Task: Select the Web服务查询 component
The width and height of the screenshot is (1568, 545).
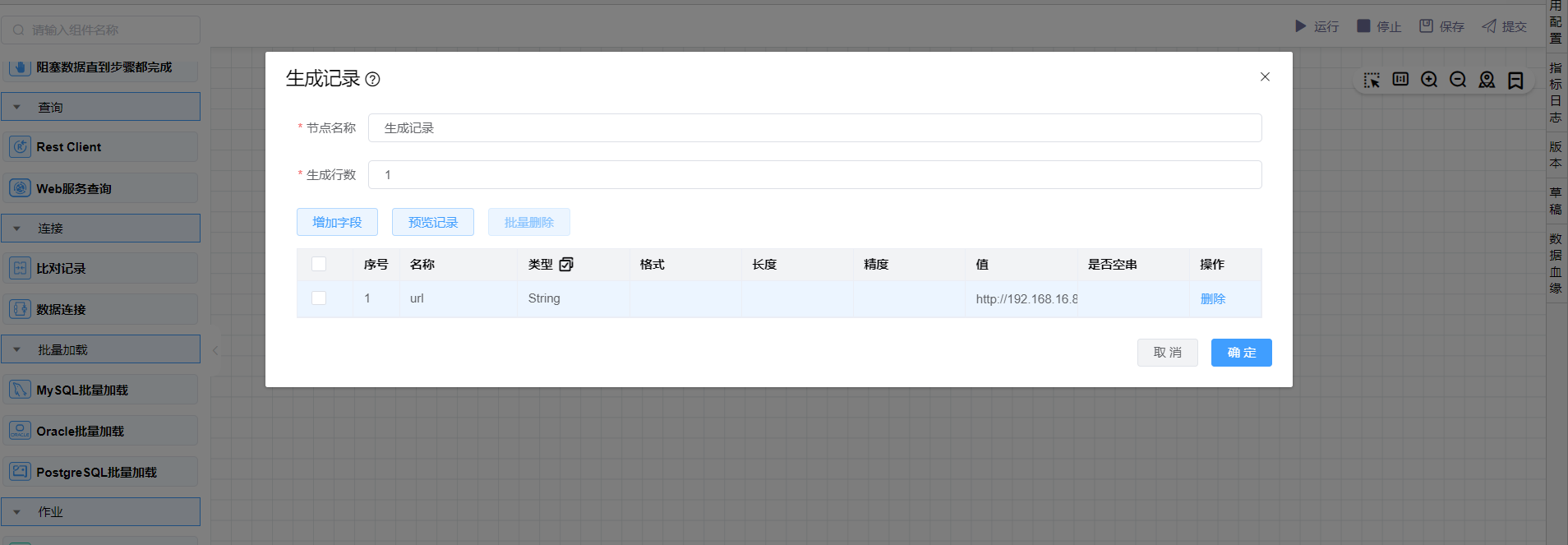Action: pos(100,188)
